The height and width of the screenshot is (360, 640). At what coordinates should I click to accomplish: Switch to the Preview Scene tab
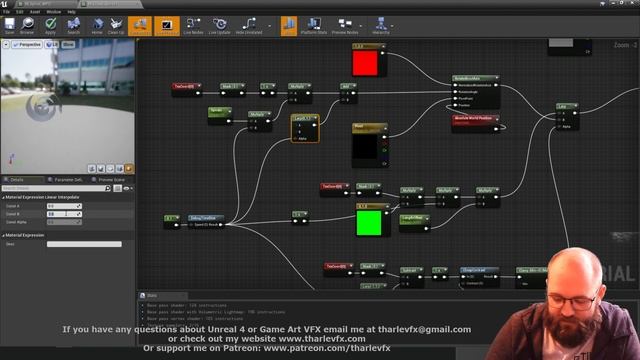pyautogui.click(x=110, y=180)
